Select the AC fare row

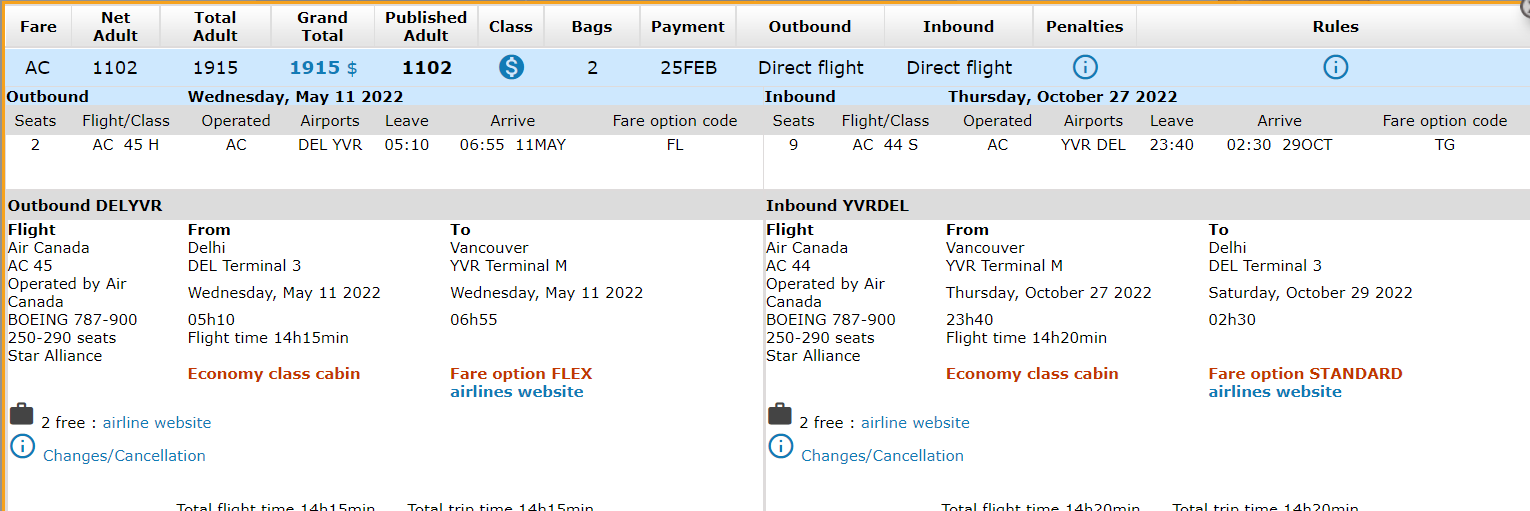pos(38,68)
